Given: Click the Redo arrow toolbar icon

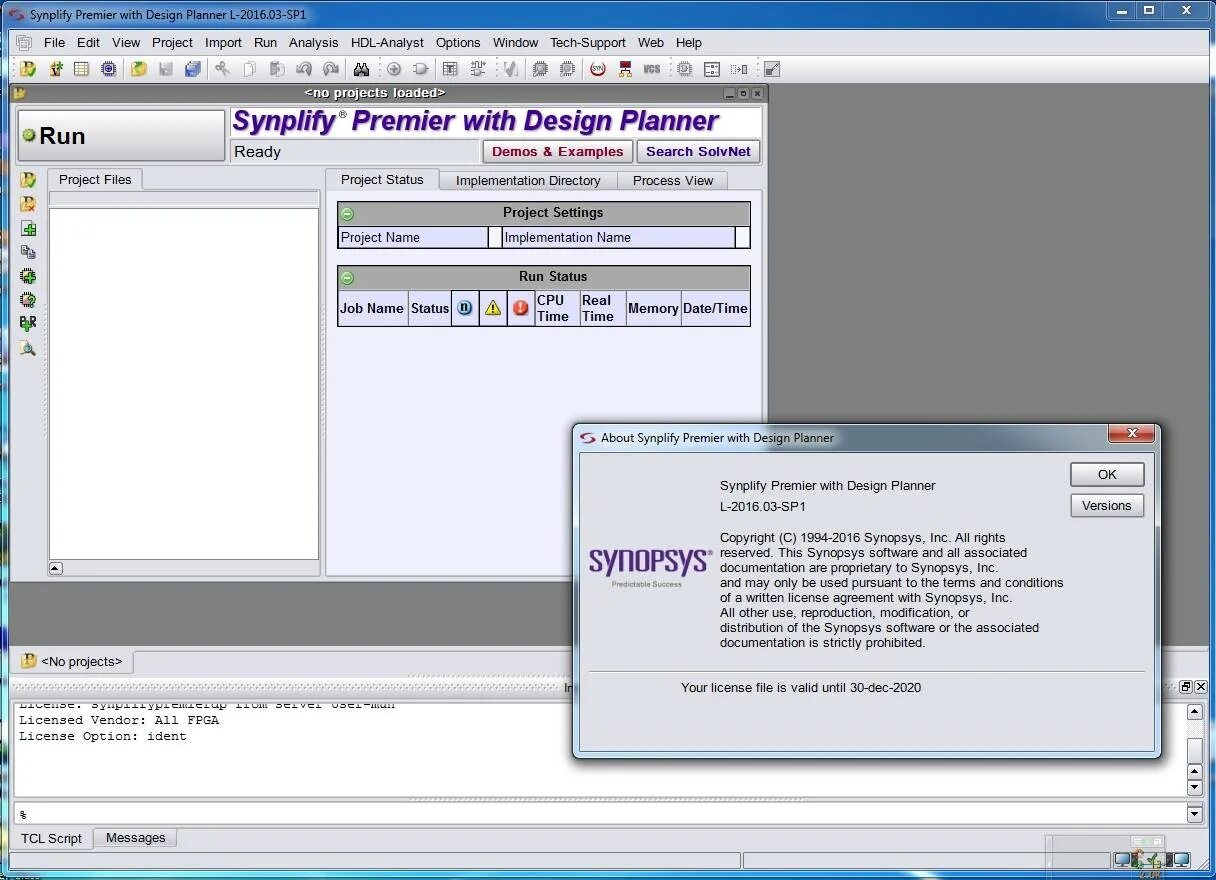Looking at the screenshot, I should point(331,69).
